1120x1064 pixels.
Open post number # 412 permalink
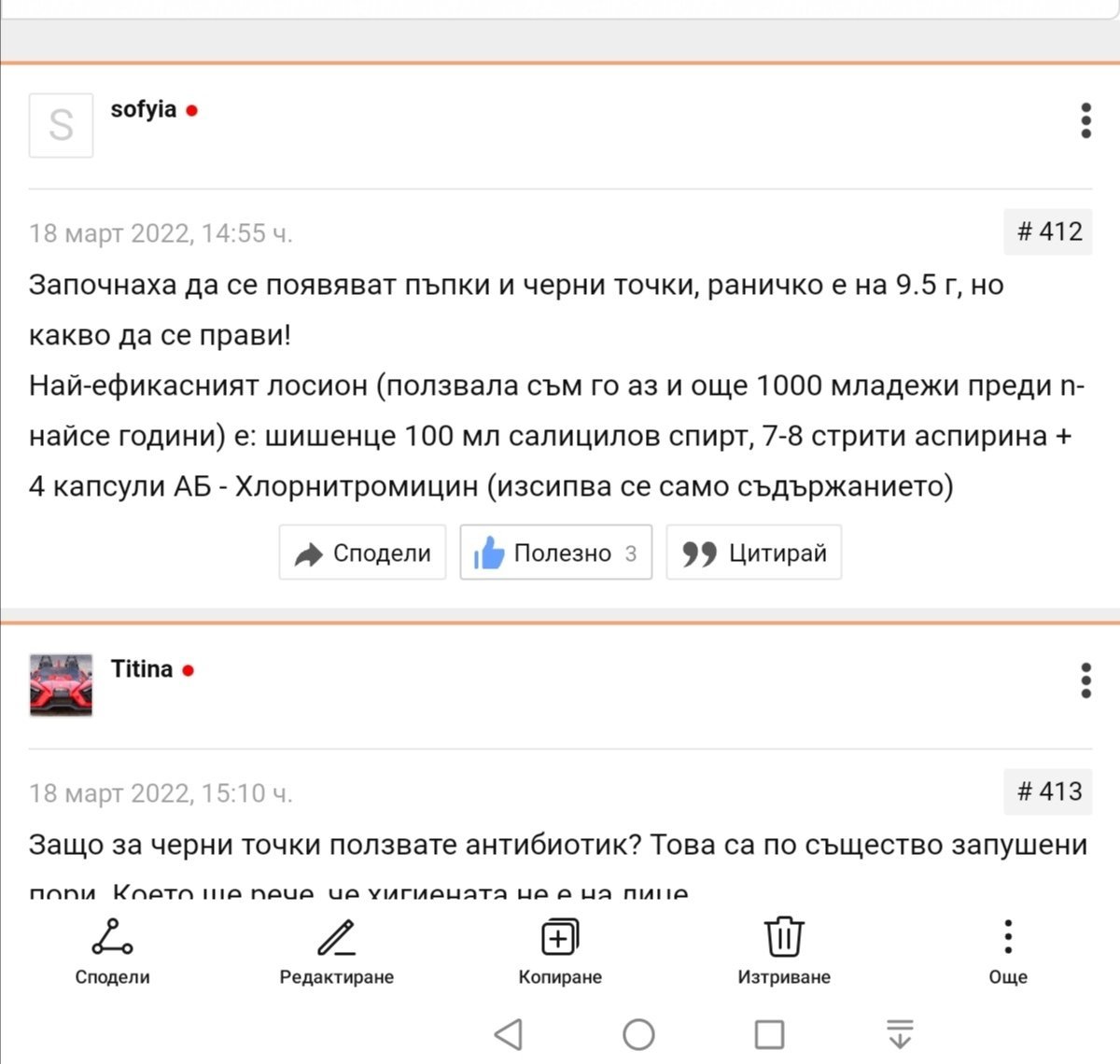[1049, 231]
